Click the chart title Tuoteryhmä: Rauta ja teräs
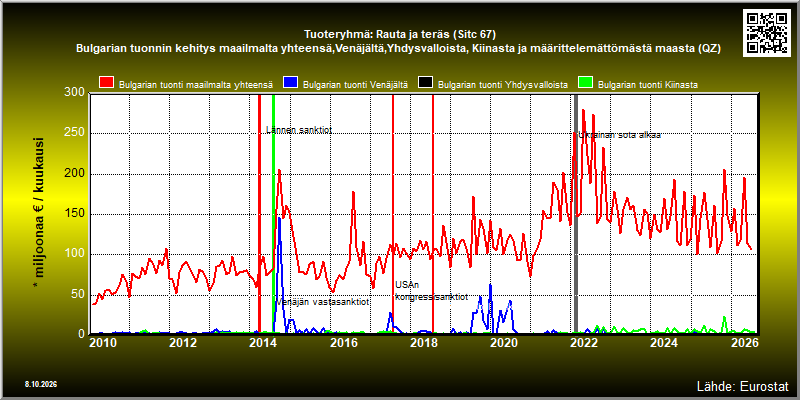 (399, 35)
